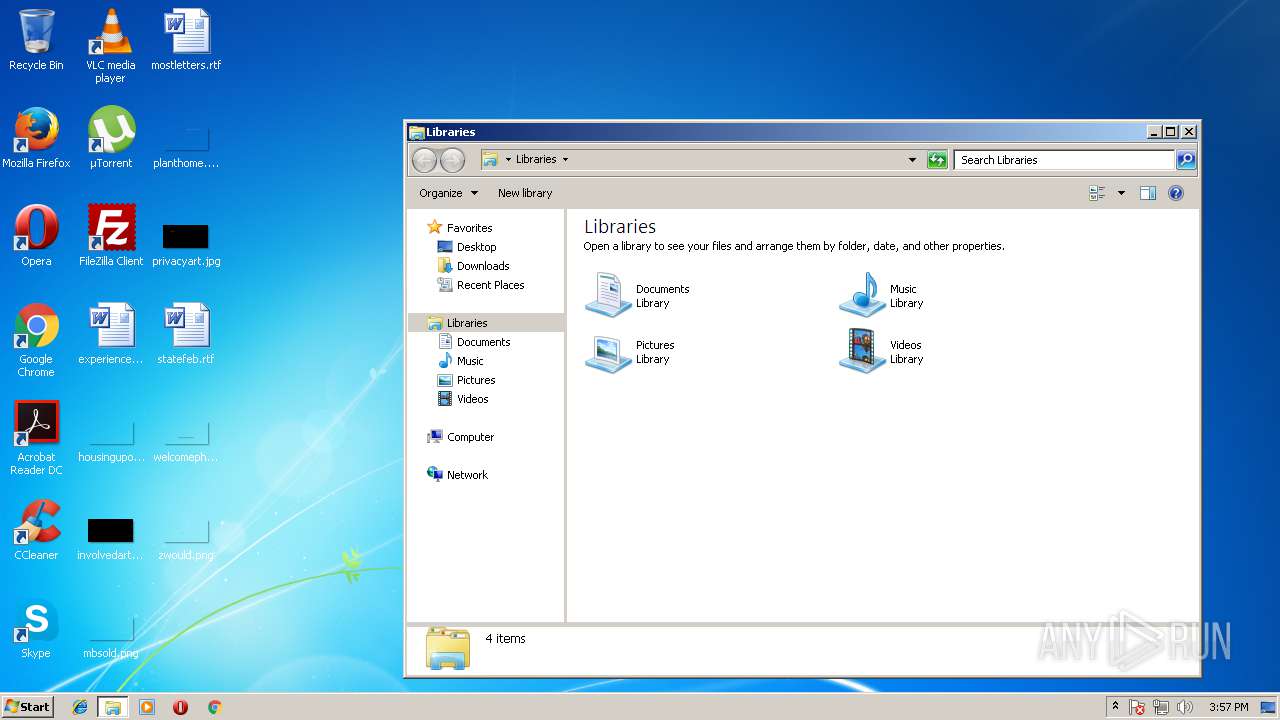Select privacyart.jpg desktop file

click(186, 245)
